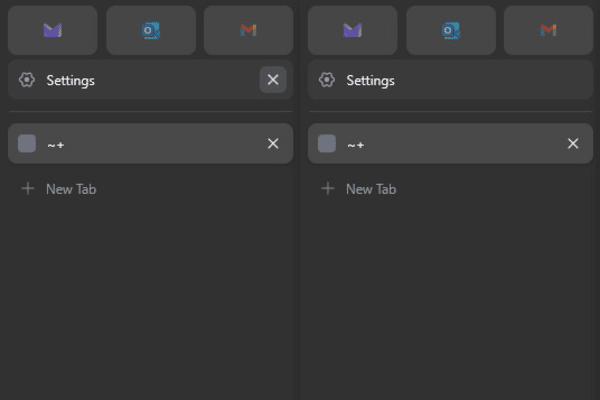Click the Settings gear icon in left sidebar
The width and height of the screenshot is (600, 400).
27,80
